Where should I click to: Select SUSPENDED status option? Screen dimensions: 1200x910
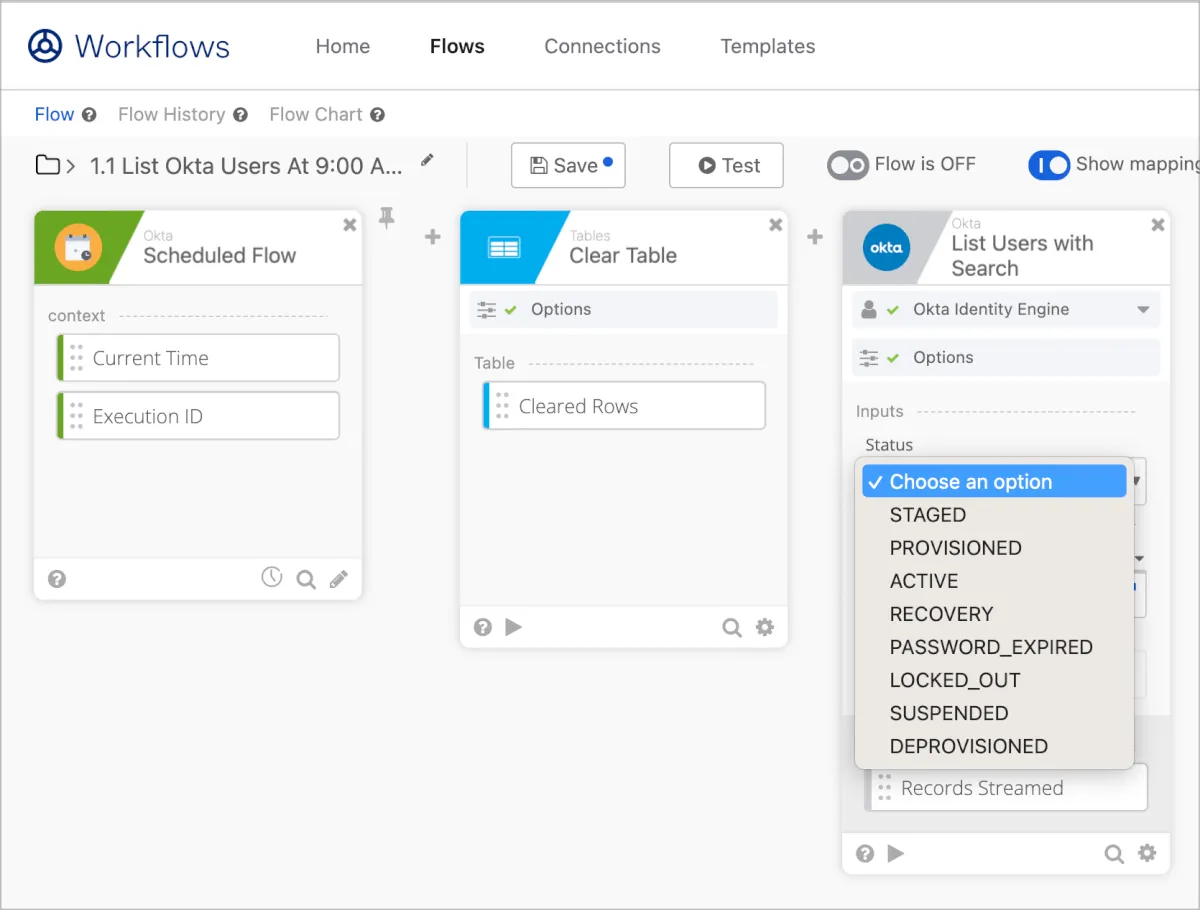tap(994, 713)
